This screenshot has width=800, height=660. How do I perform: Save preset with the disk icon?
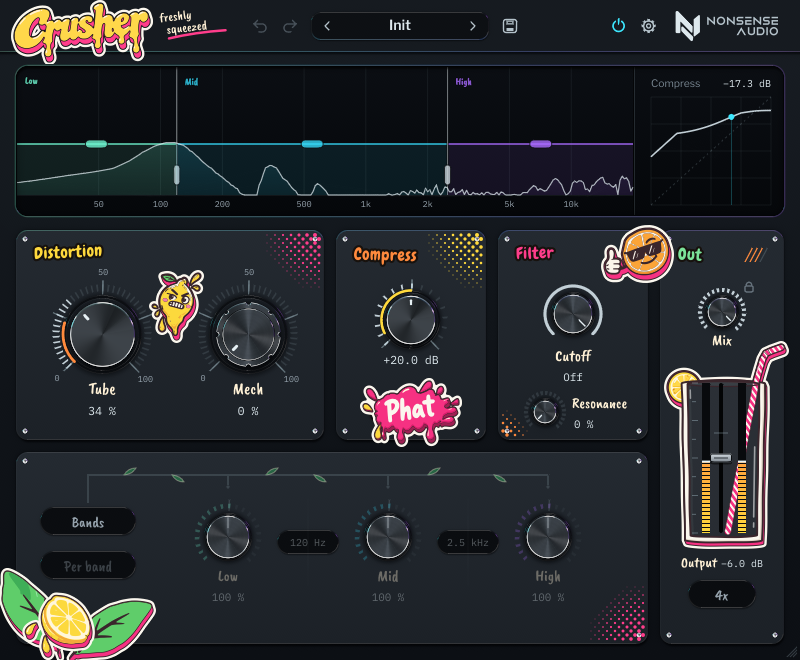(510, 26)
